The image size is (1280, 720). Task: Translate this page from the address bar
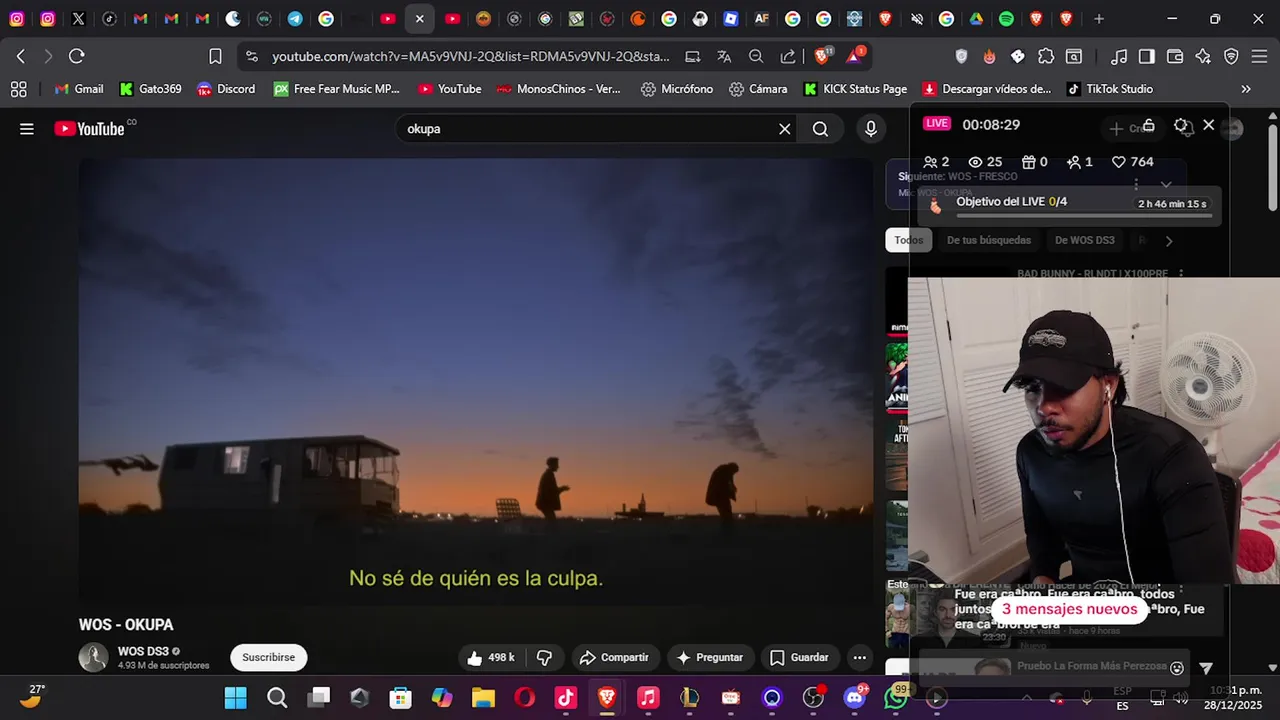pyautogui.click(x=724, y=57)
